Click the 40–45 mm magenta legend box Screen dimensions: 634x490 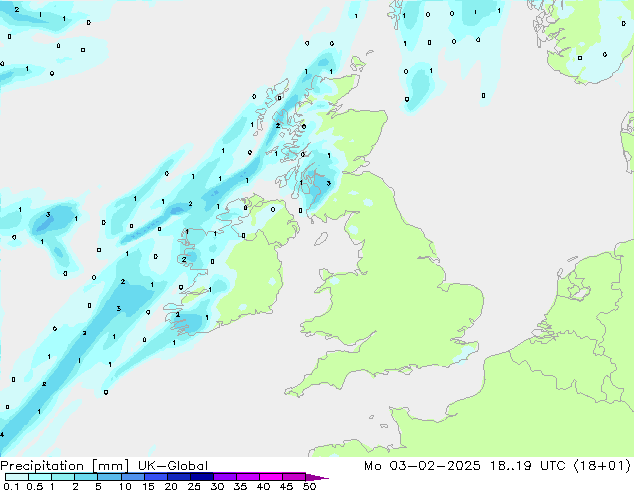(271, 477)
